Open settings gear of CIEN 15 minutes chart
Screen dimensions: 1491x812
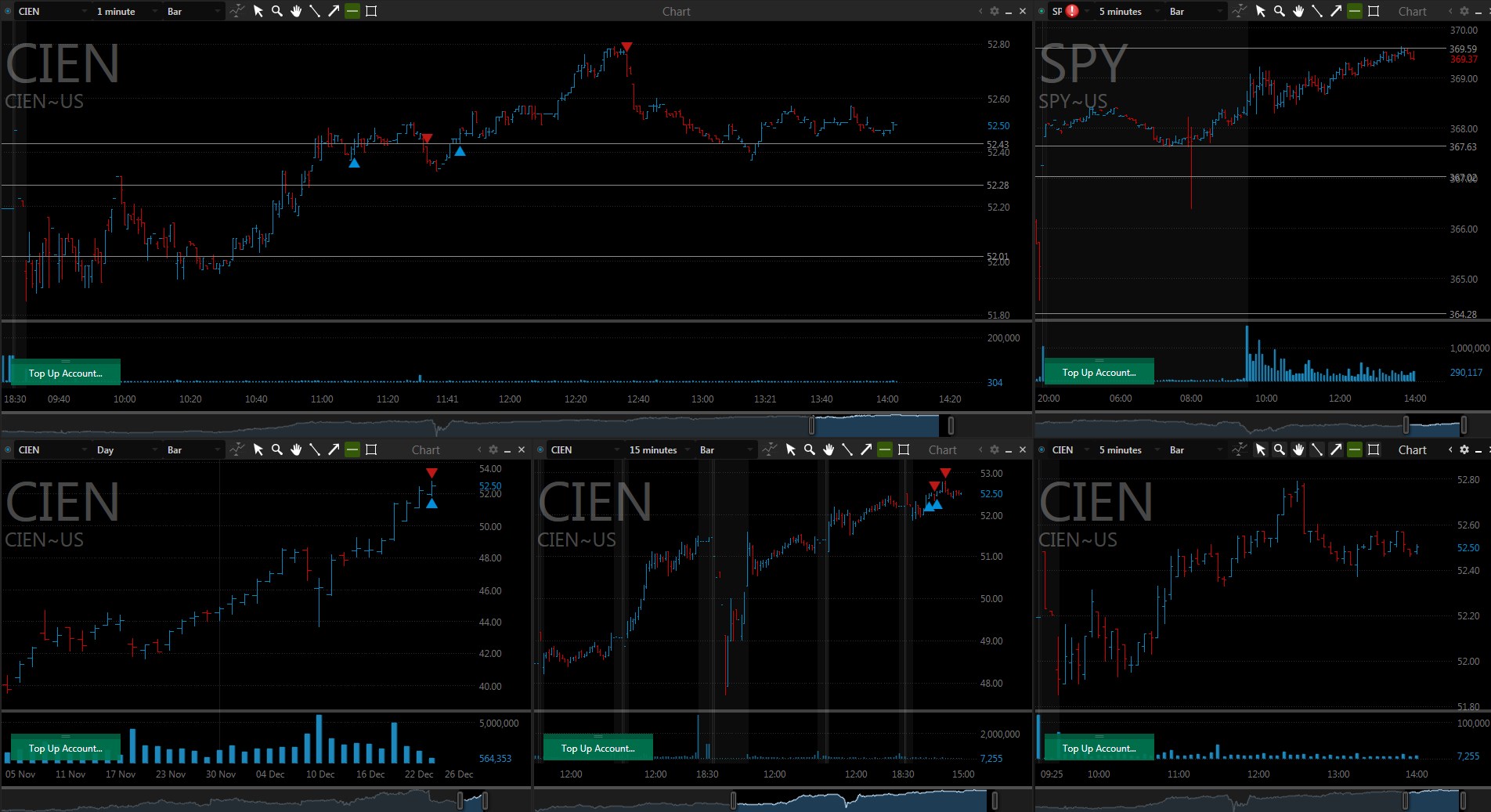[x=995, y=449]
